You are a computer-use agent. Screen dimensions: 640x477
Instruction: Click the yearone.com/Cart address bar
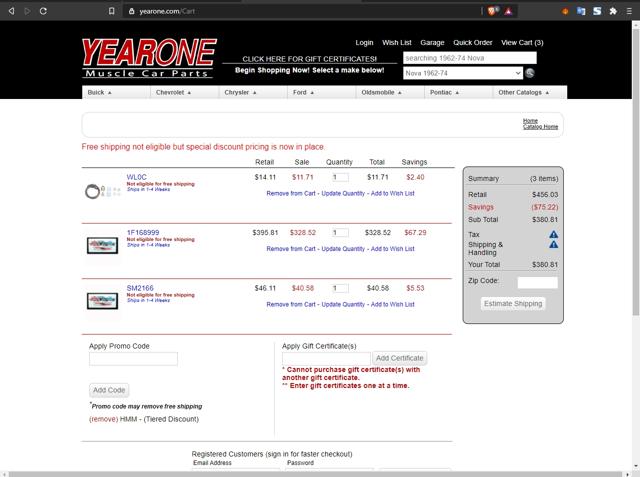click(302, 11)
